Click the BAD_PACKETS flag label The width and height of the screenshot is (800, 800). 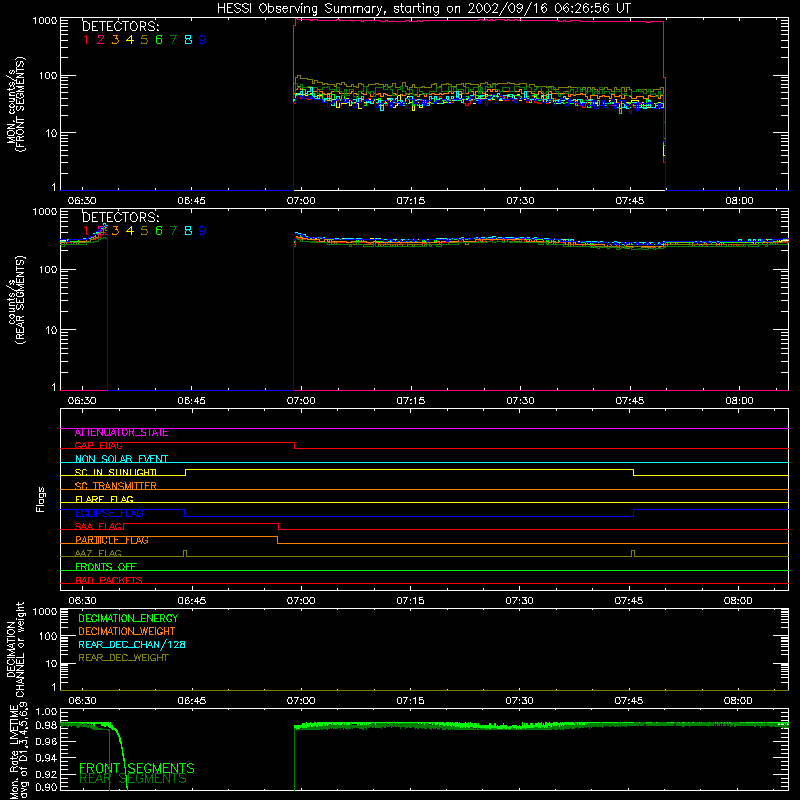109,580
